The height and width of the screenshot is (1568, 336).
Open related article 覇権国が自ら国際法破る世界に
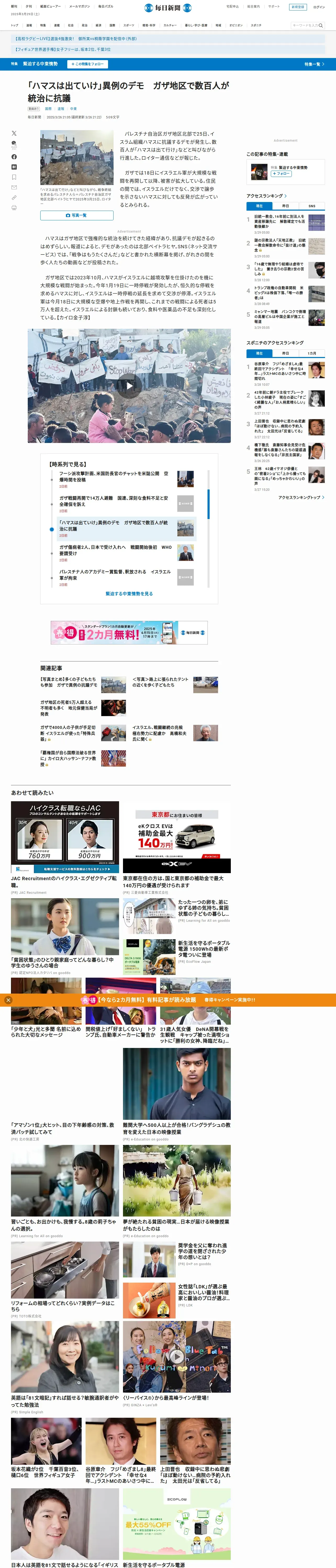(83, 758)
